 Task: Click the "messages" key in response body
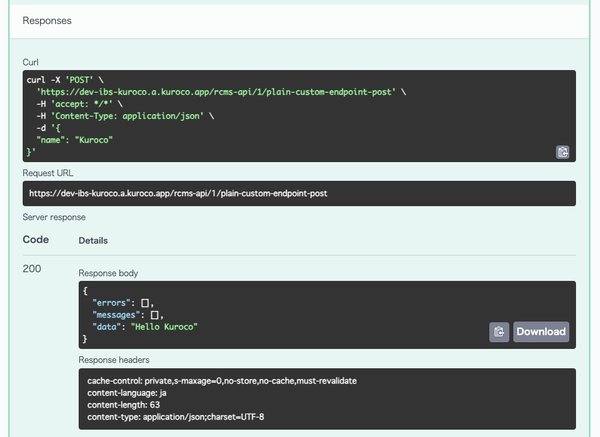point(116,315)
